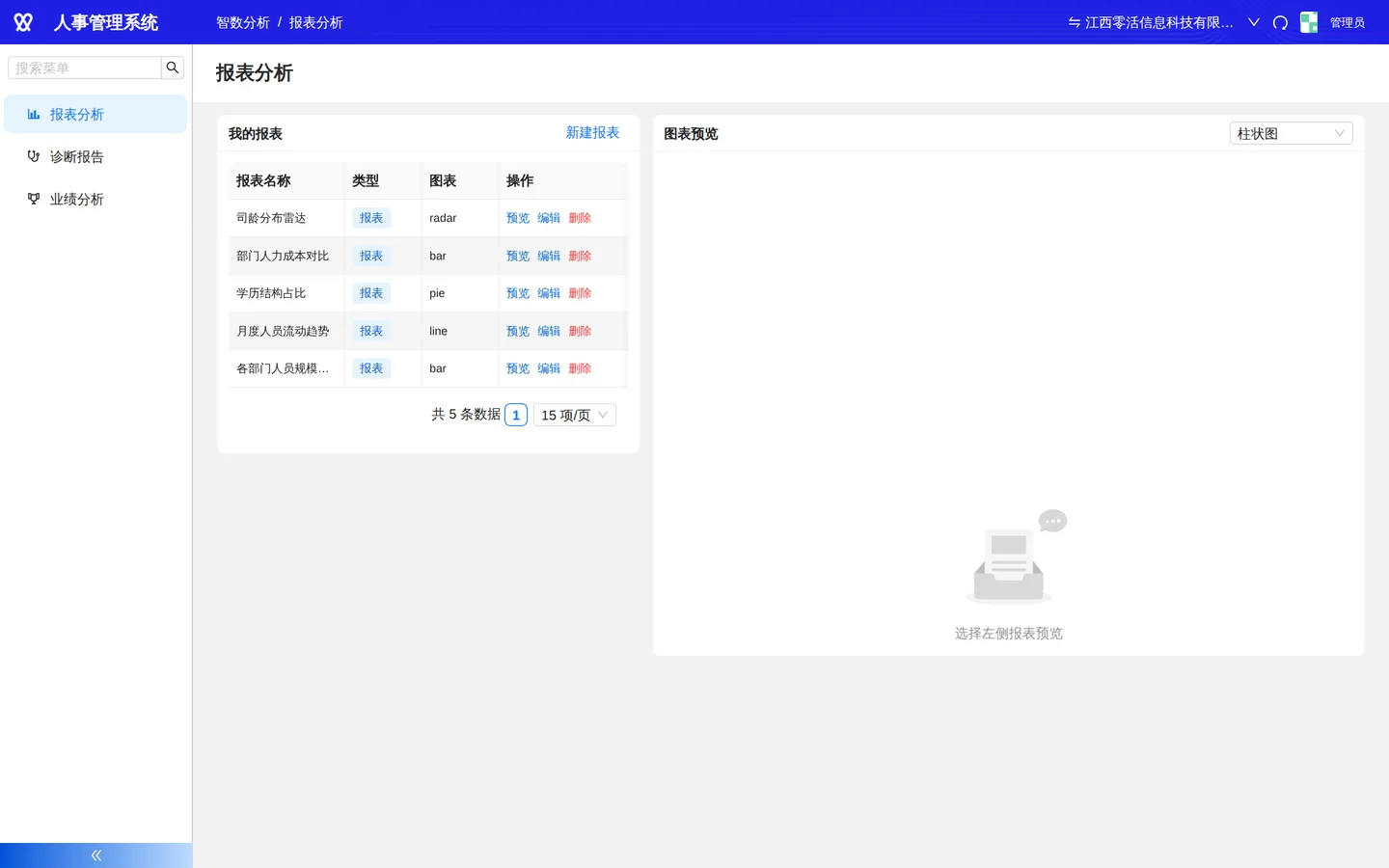Click the stethoscope icon beside 诊断报告

(x=34, y=156)
